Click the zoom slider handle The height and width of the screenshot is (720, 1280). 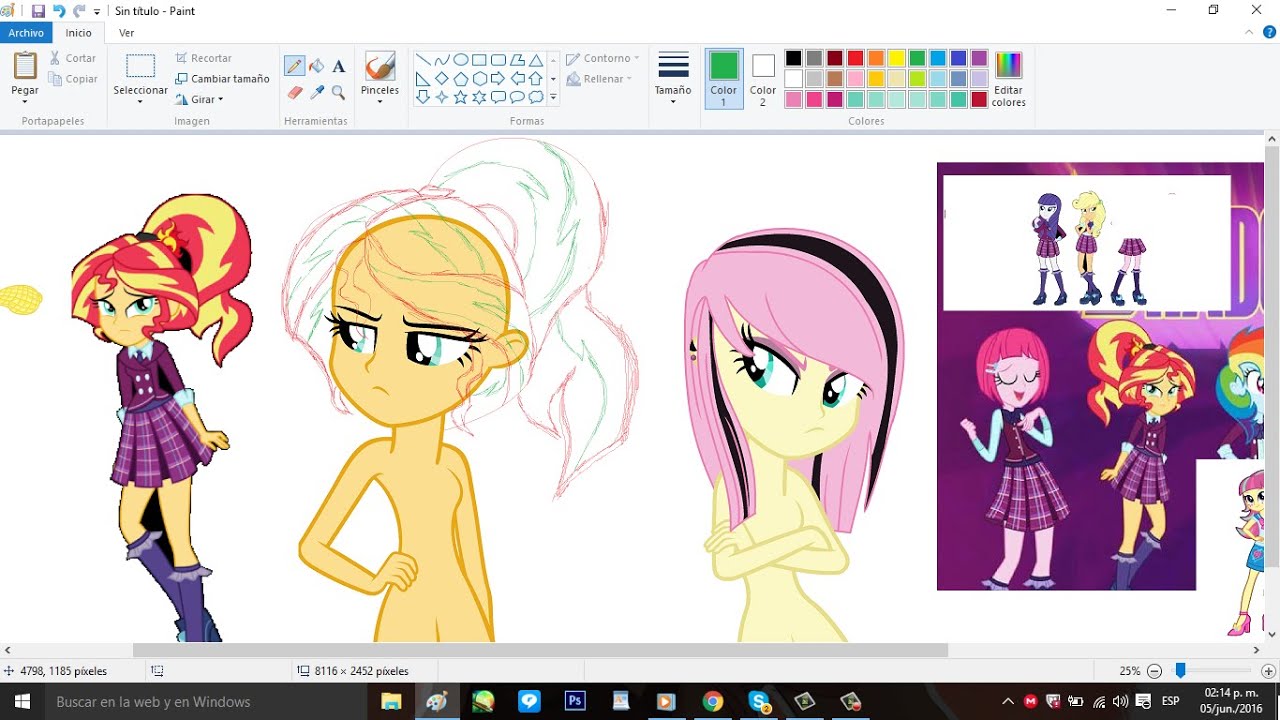coord(1180,671)
